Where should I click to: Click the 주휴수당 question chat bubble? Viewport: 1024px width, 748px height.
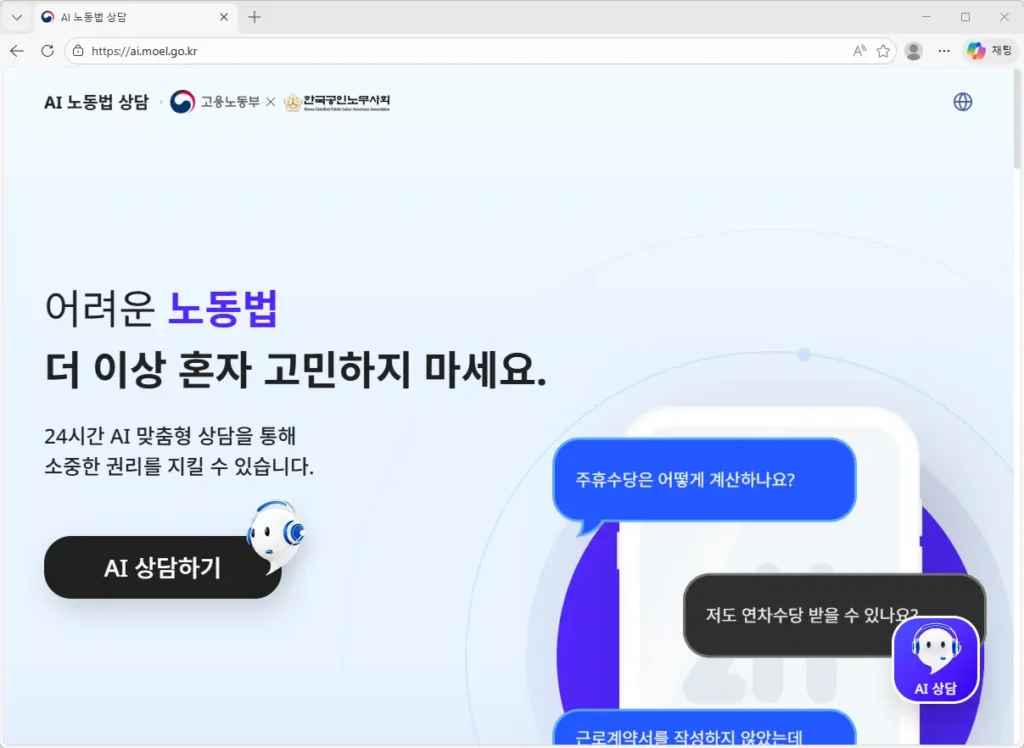[x=704, y=480]
